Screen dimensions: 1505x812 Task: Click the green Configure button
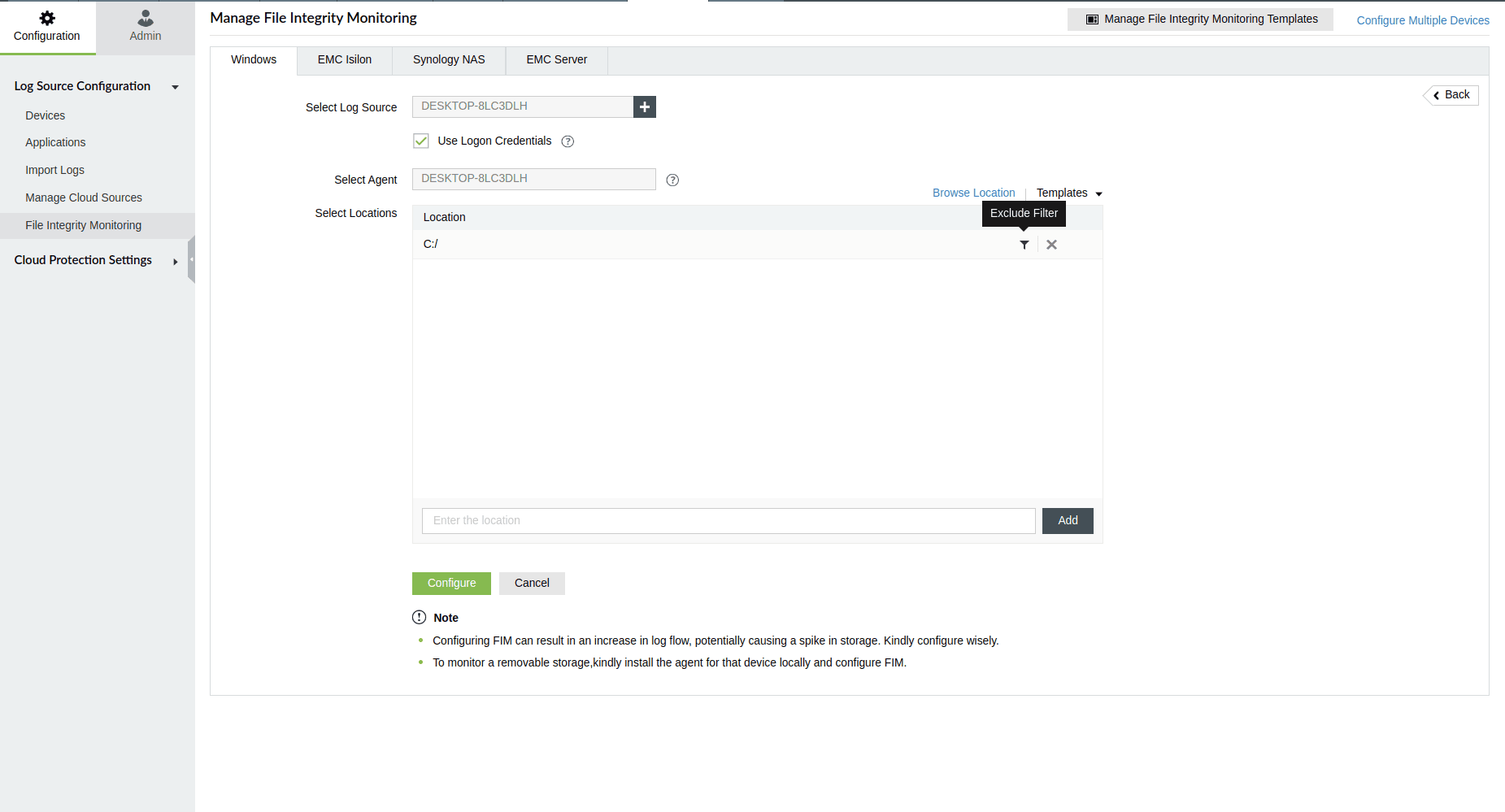coord(451,584)
